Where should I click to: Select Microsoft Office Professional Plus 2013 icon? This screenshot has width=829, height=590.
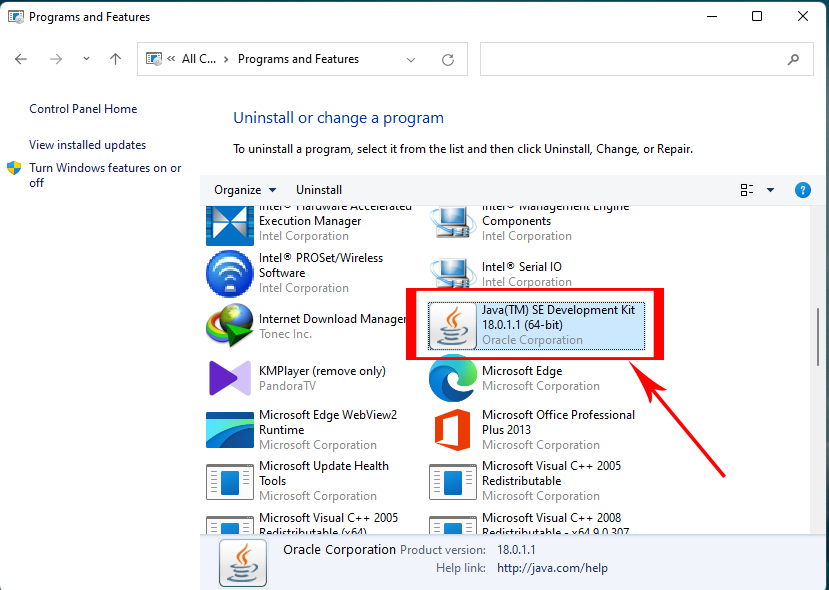[x=452, y=430]
